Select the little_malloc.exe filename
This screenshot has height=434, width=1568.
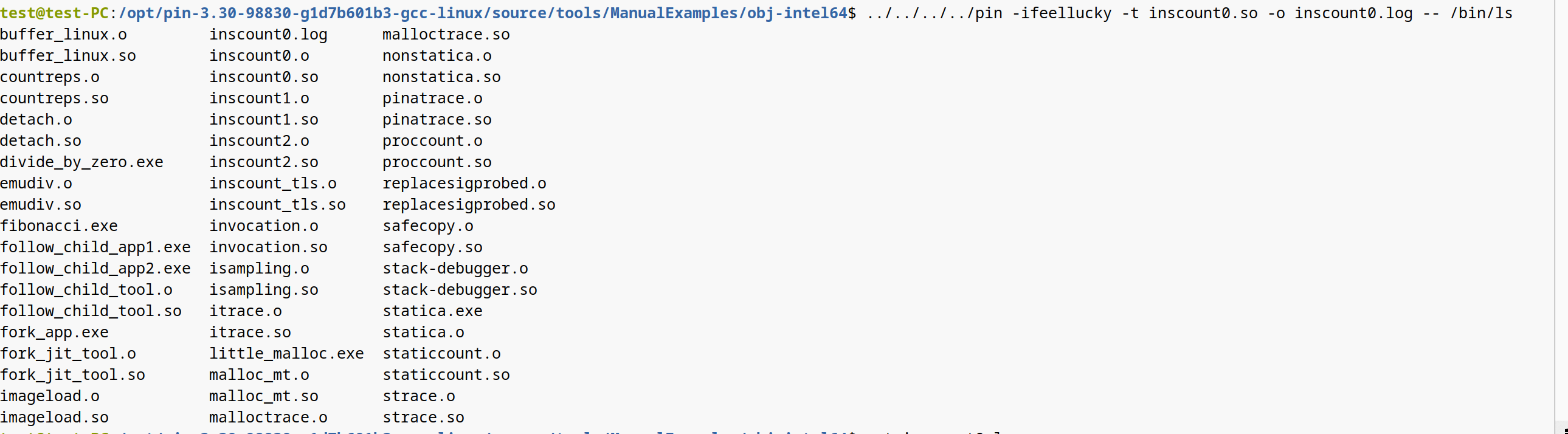point(287,354)
